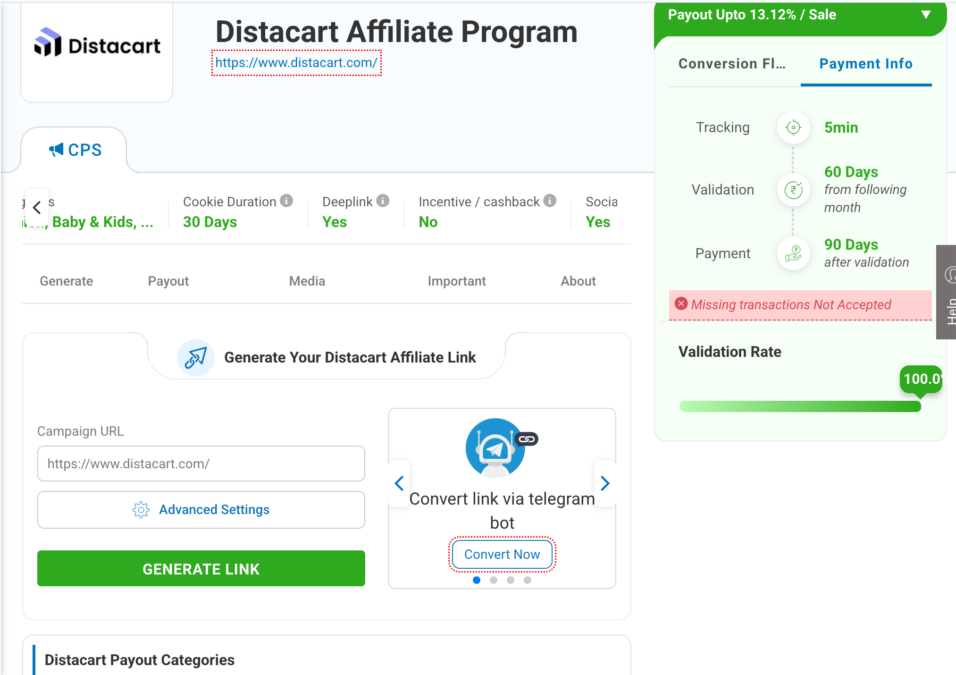Click the 60 Days validation value
Viewport: 956px width, 675px height.
[851, 172]
